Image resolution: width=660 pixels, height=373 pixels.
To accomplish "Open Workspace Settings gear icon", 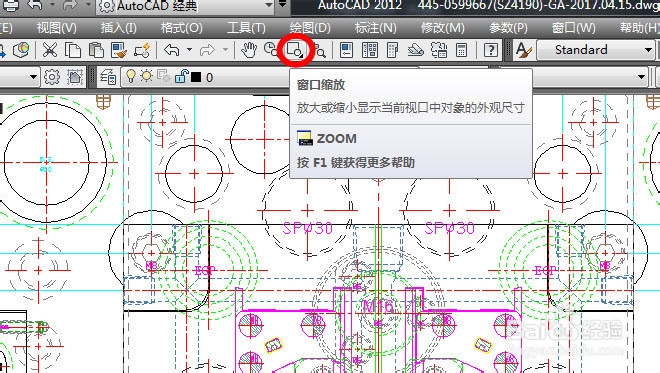I will click(x=52, y=77).
